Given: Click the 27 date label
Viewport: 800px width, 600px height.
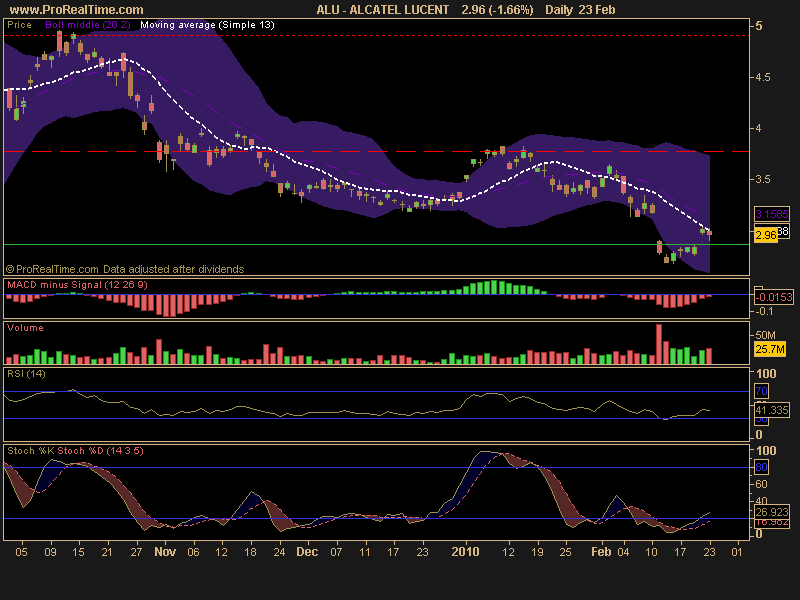Looking at the screenshot, I should coord(136,552).
